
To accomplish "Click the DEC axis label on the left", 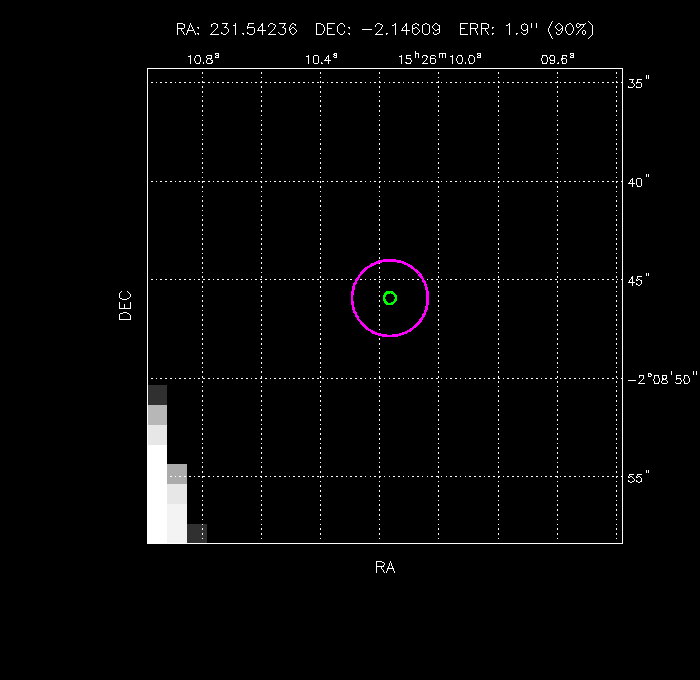I will click(x=125, y=305).
